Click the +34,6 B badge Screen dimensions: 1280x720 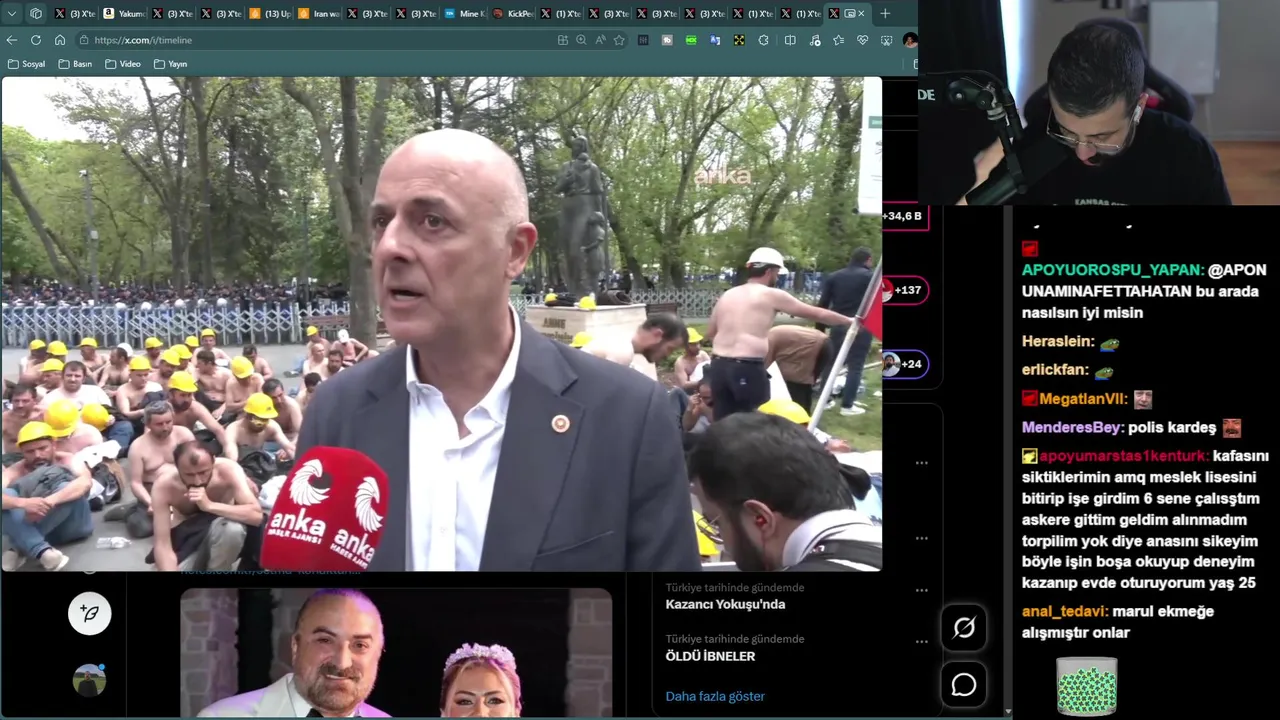[x=903, y=216]
